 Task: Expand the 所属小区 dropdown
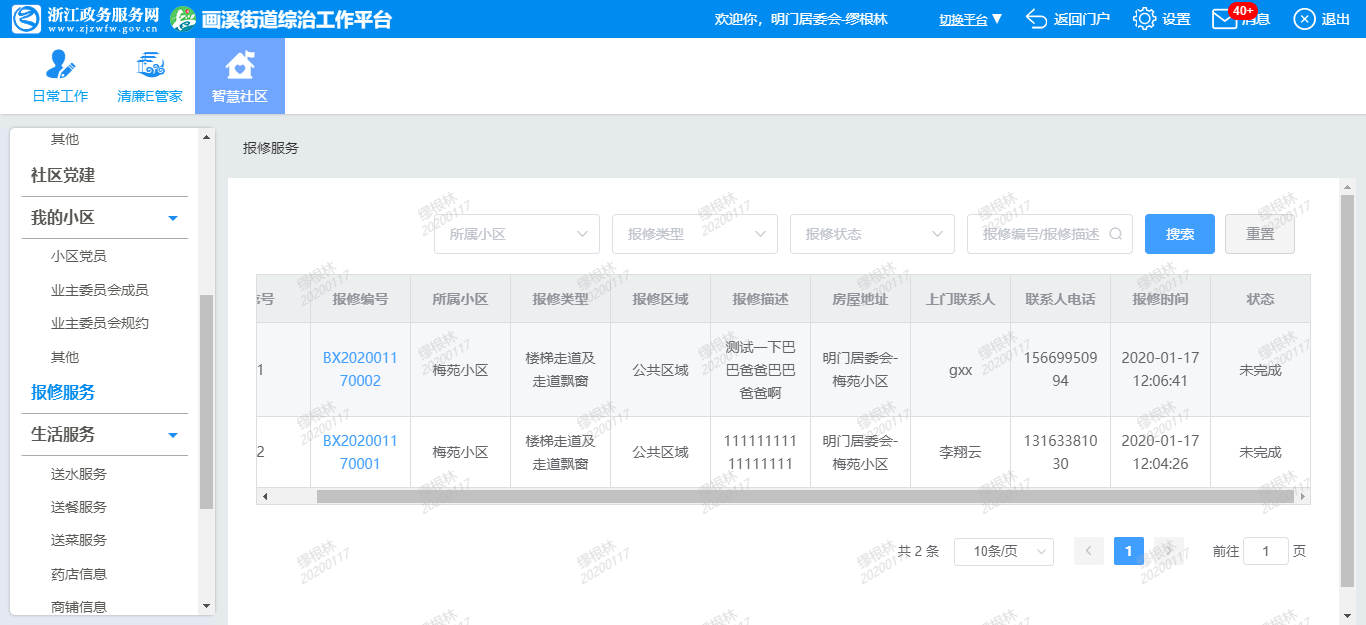point(516,234)
